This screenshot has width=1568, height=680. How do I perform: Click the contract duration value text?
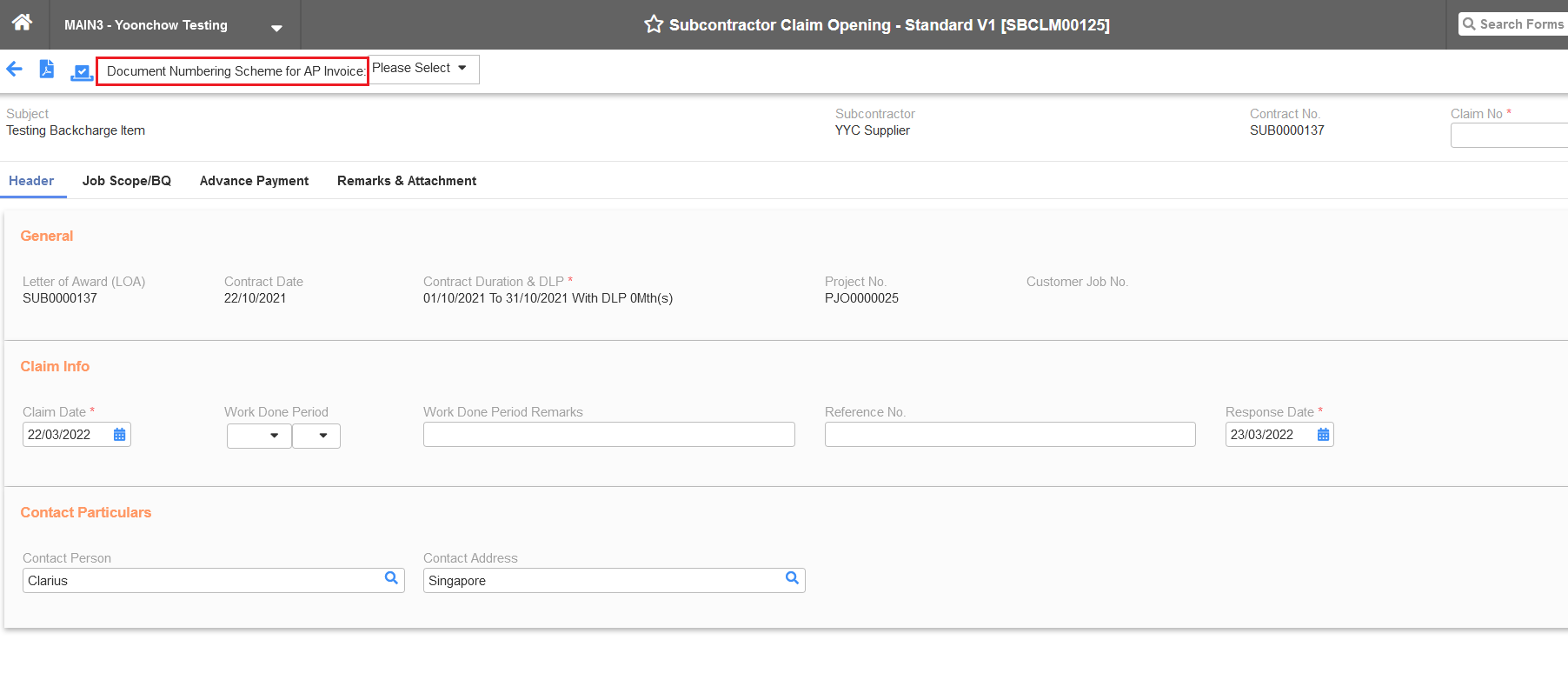548,298
